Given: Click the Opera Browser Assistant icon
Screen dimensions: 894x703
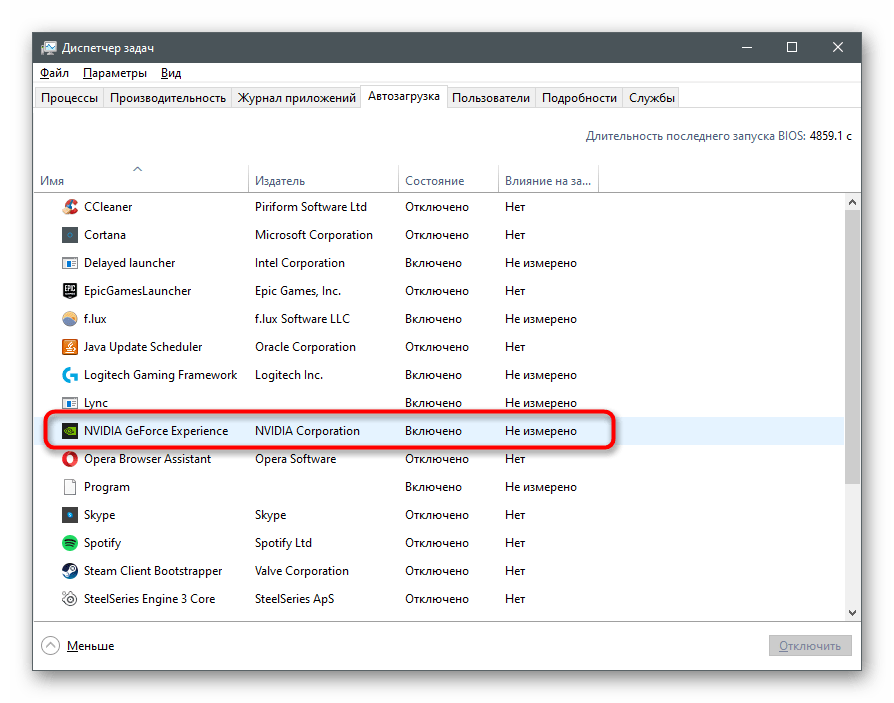Looking at the screenshot, I should (x=70, y=459).
